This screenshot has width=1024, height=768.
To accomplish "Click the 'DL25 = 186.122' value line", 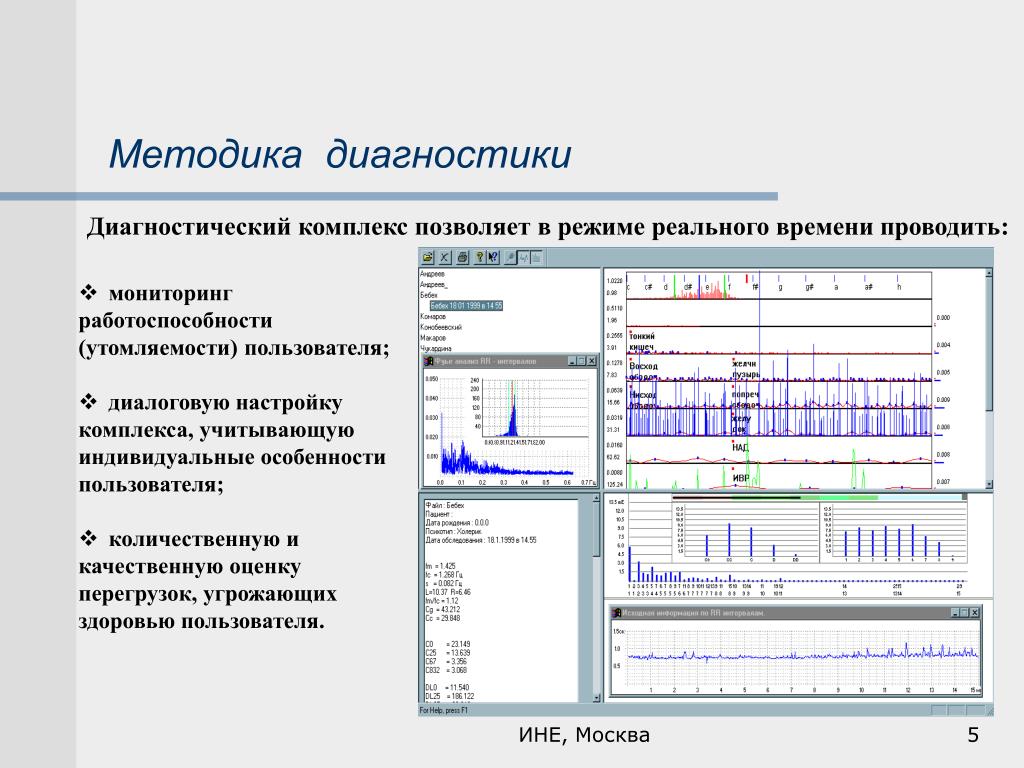I will tap(449, 696).
